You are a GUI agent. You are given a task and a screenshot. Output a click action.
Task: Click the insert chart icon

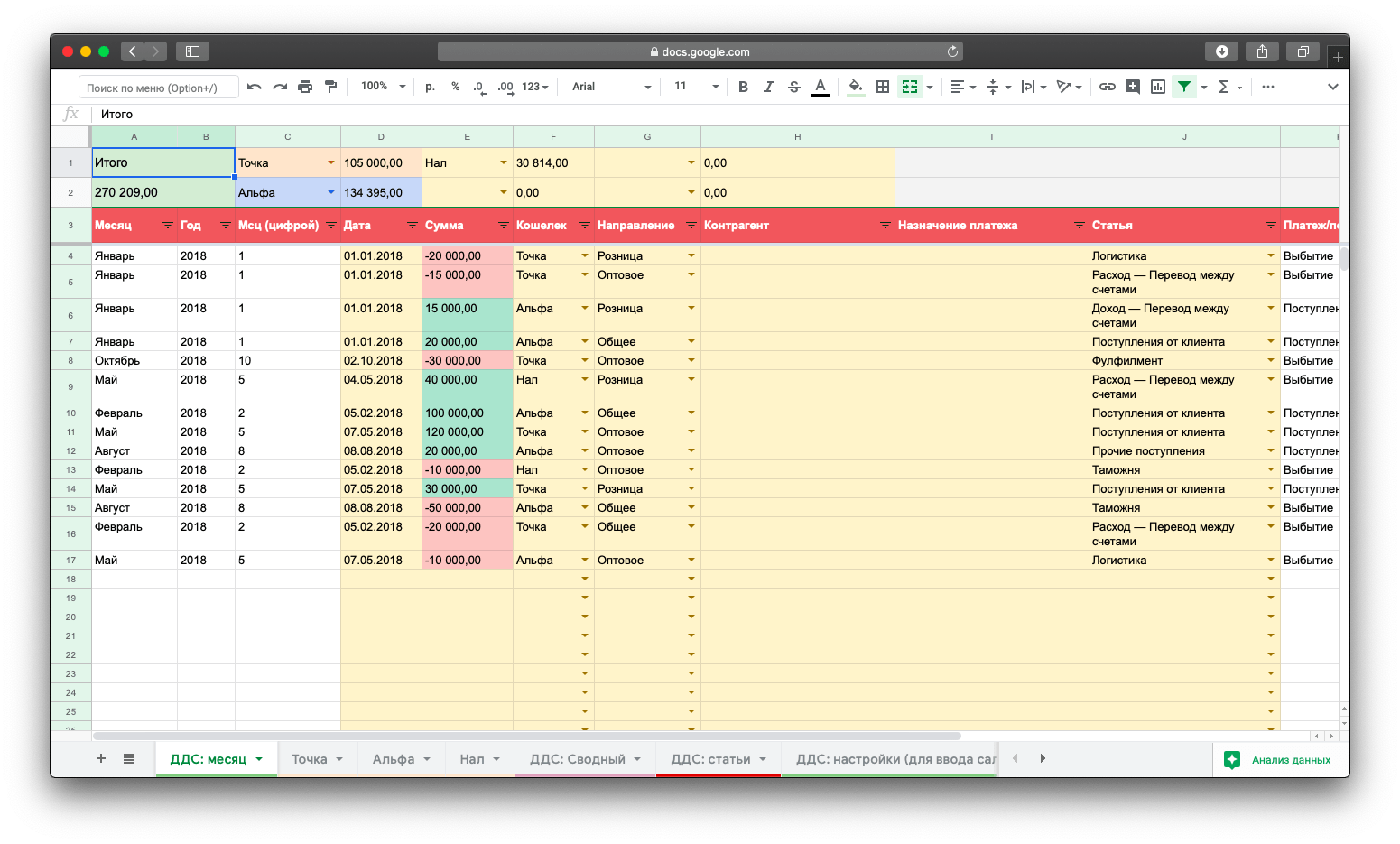(1158, 87)
